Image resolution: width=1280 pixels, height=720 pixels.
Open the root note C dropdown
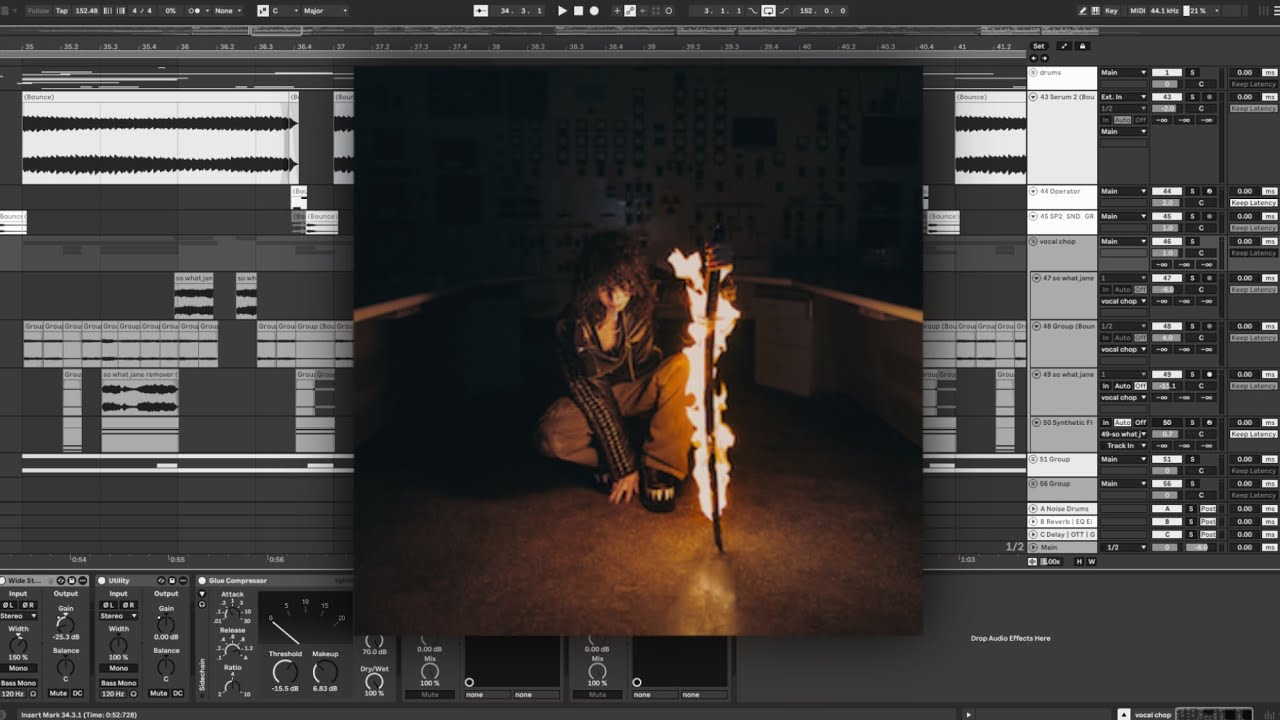point(284,11)
